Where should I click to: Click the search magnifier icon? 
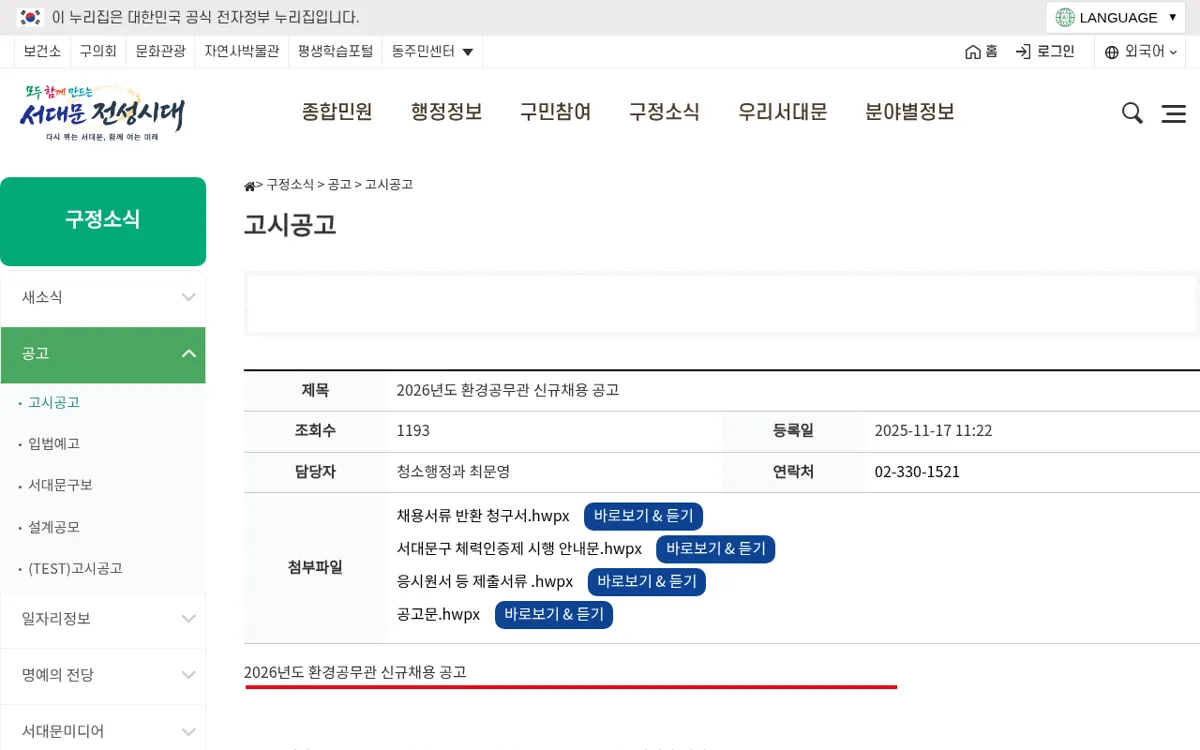(x=1132, y=113)
